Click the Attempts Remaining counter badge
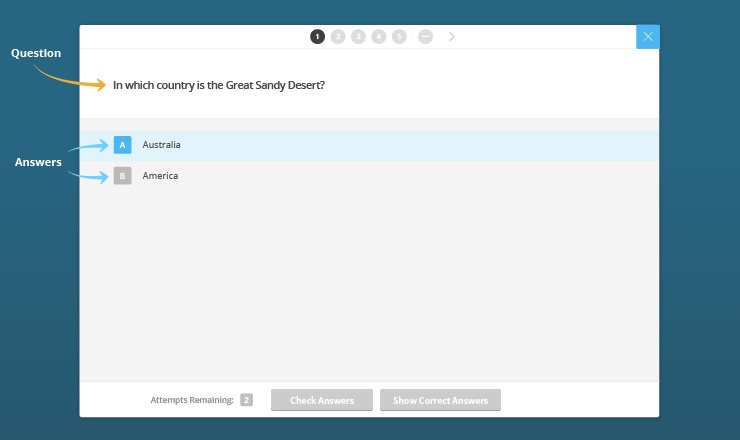740x440 pixels. click(246, 400)
